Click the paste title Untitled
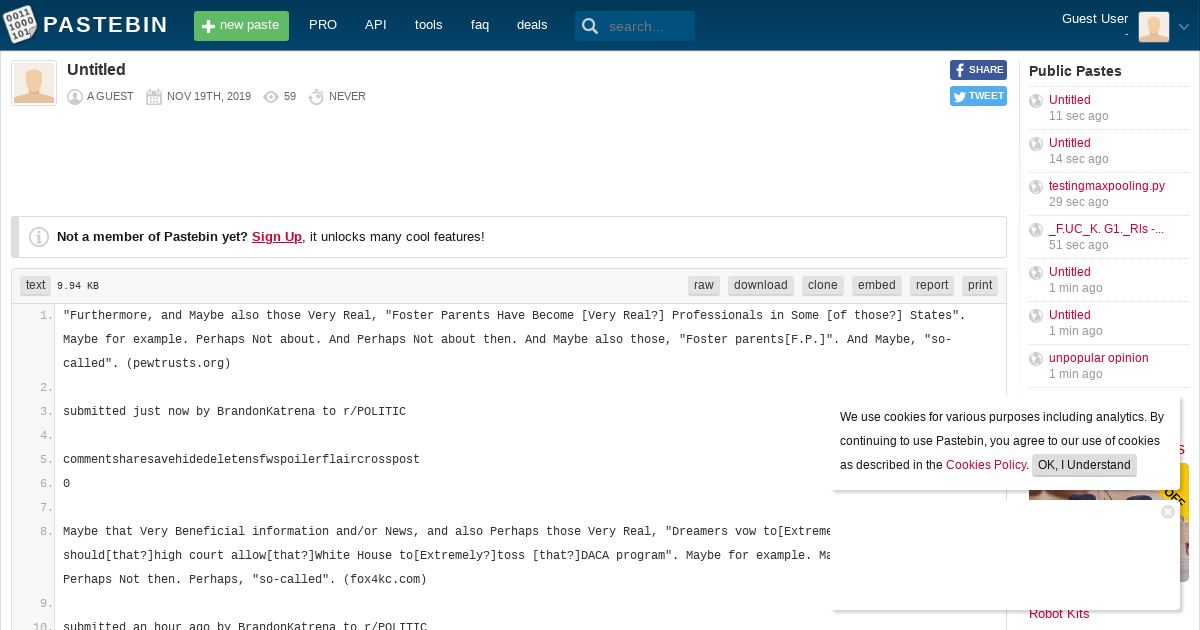1200x630 pixels. [x=96, y=70]
